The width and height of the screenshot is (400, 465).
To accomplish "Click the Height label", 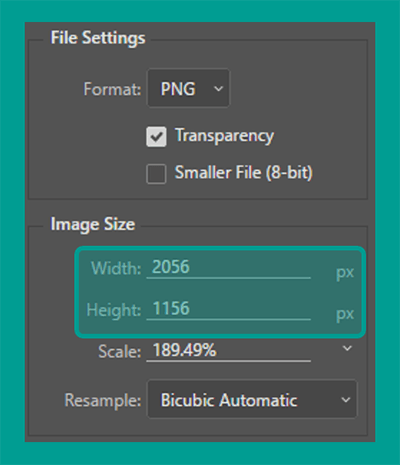I will 114,310.
